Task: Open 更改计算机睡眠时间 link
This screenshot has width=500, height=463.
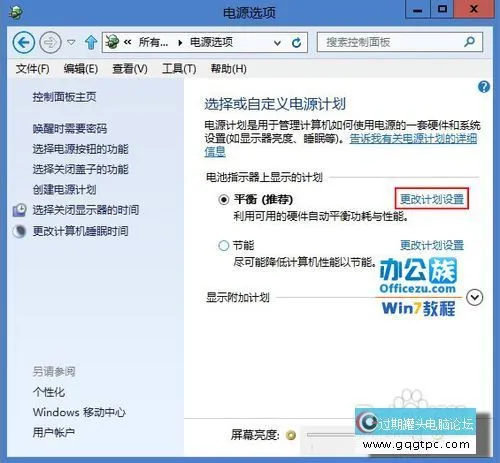Action: coord(80,231)
